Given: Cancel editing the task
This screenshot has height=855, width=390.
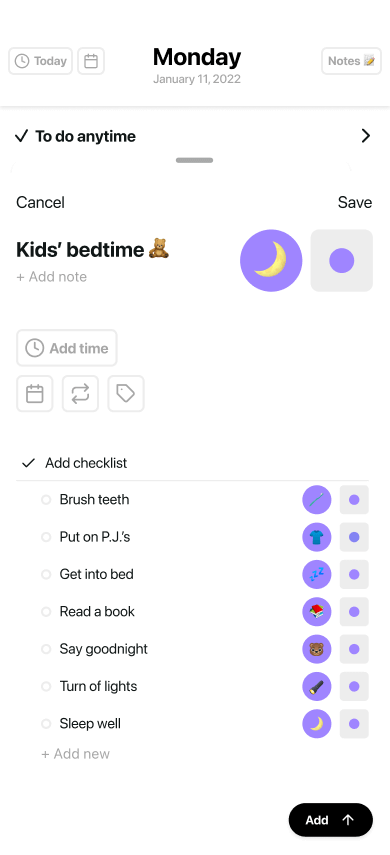Looking at the screenshot, I should pos(40,202).
